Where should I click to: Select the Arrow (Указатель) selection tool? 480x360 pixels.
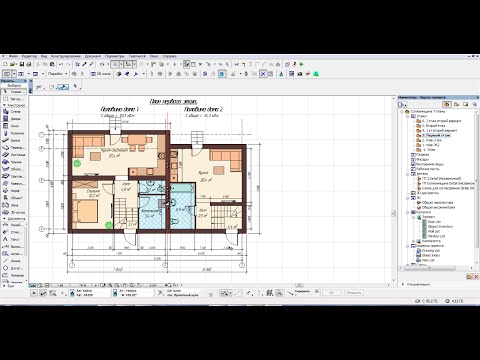pos(13,92)
